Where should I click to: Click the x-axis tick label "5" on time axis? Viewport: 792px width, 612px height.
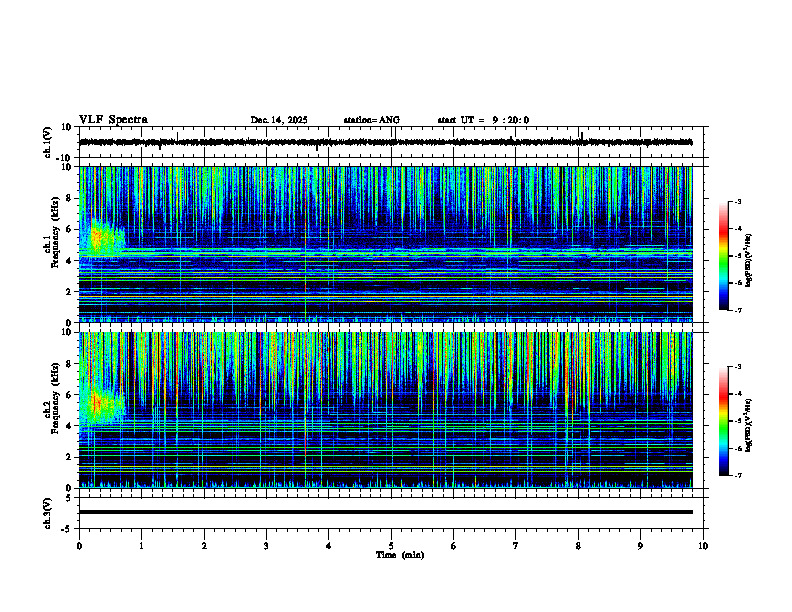391,546
